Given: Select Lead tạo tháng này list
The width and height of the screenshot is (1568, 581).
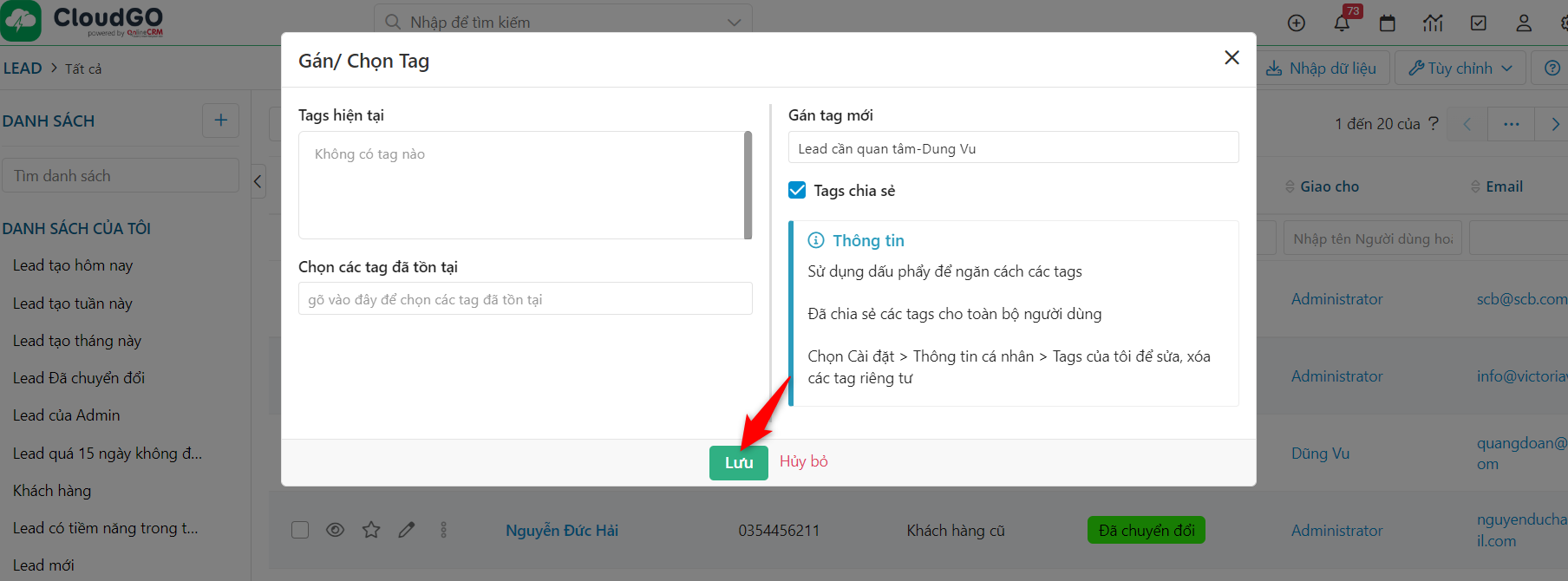Looking at the screenshot, I should [77, 341].
